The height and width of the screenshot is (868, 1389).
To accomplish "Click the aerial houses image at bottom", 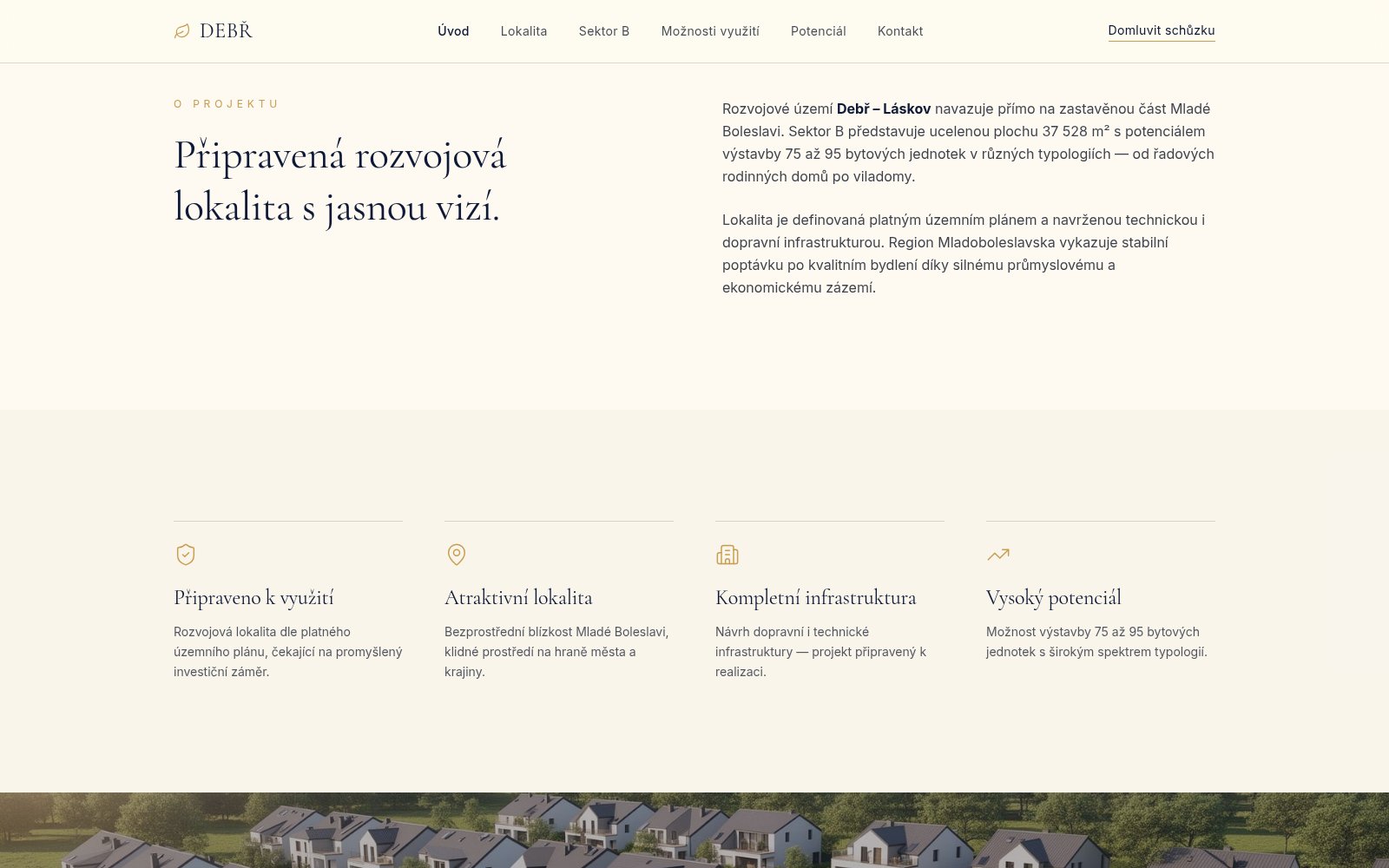I will pyautogui.click(x=694, y=830).
